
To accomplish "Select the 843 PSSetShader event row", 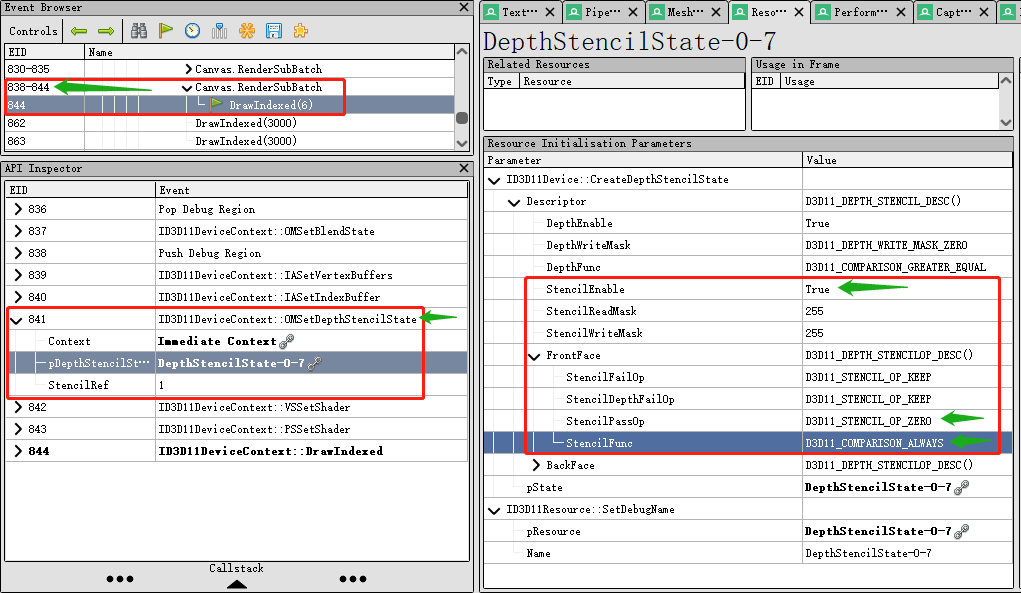I will tap(236, 429).
